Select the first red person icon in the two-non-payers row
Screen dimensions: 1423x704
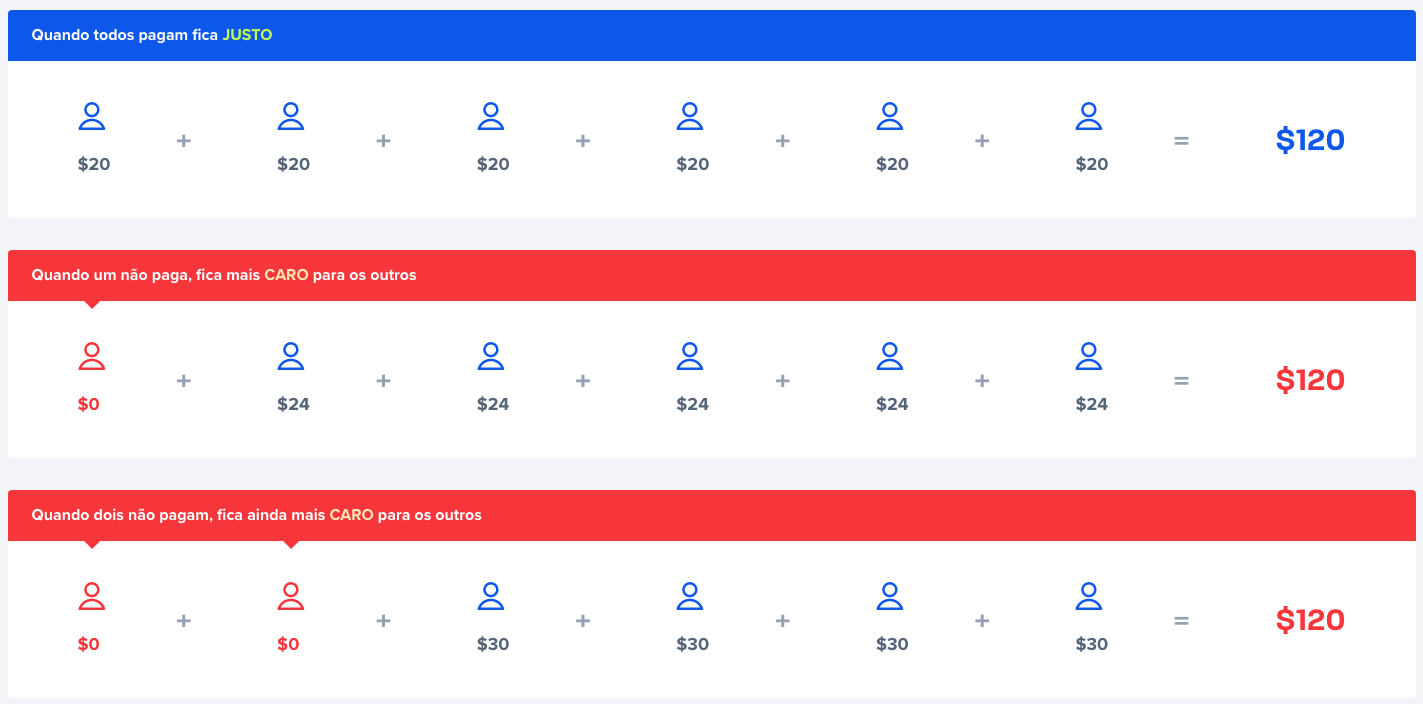tap(92, 597)
